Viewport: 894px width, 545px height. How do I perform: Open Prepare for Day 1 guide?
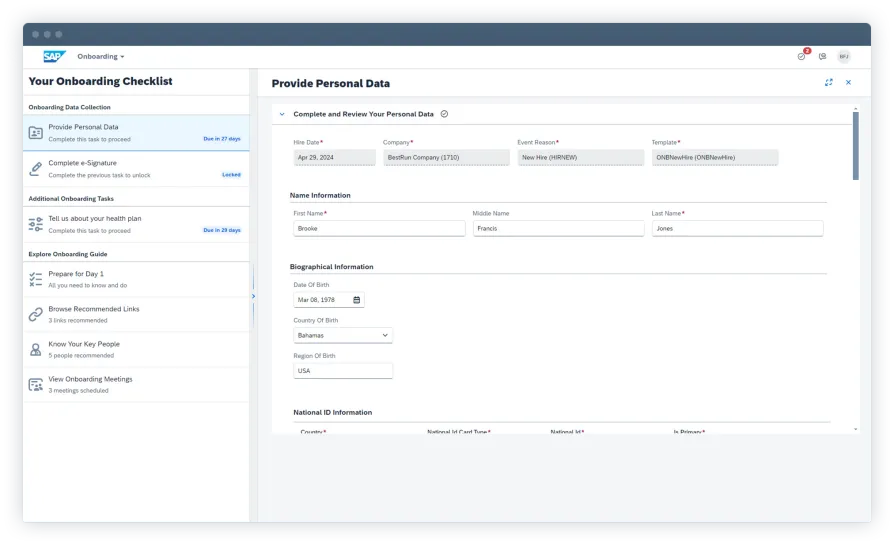[136, 279]
